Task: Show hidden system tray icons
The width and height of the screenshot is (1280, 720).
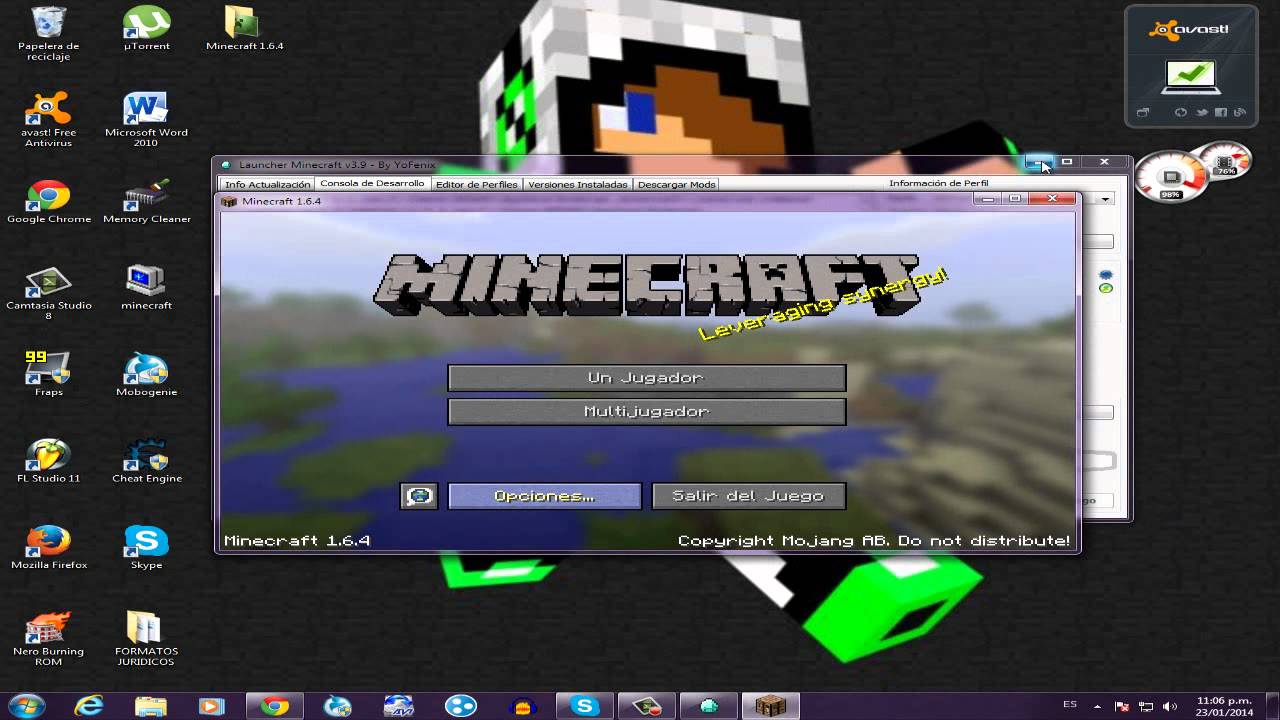Action: coord(1098,707)
